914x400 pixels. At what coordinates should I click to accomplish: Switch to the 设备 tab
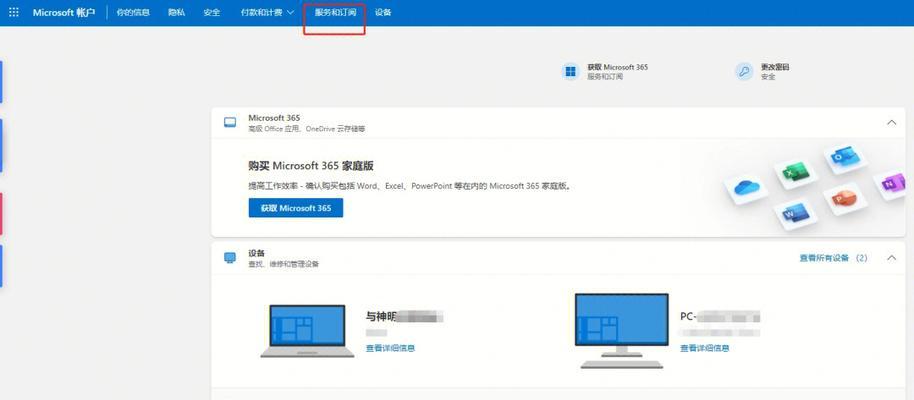(383, 12)
